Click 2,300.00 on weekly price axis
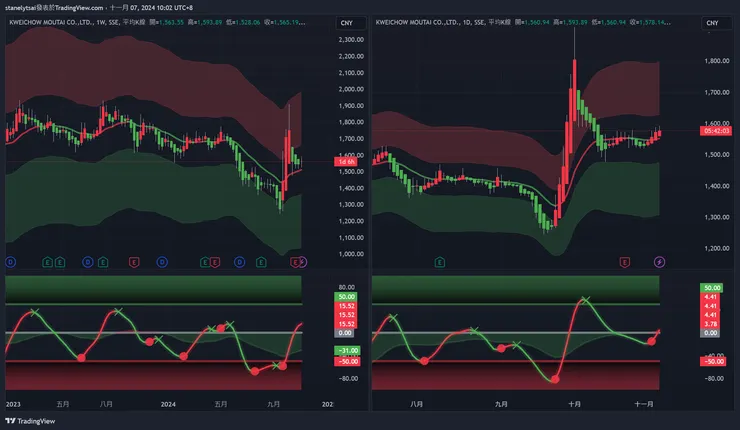This screenshot has width=740, height=430. pyautogui.click(x=351, y=40)
